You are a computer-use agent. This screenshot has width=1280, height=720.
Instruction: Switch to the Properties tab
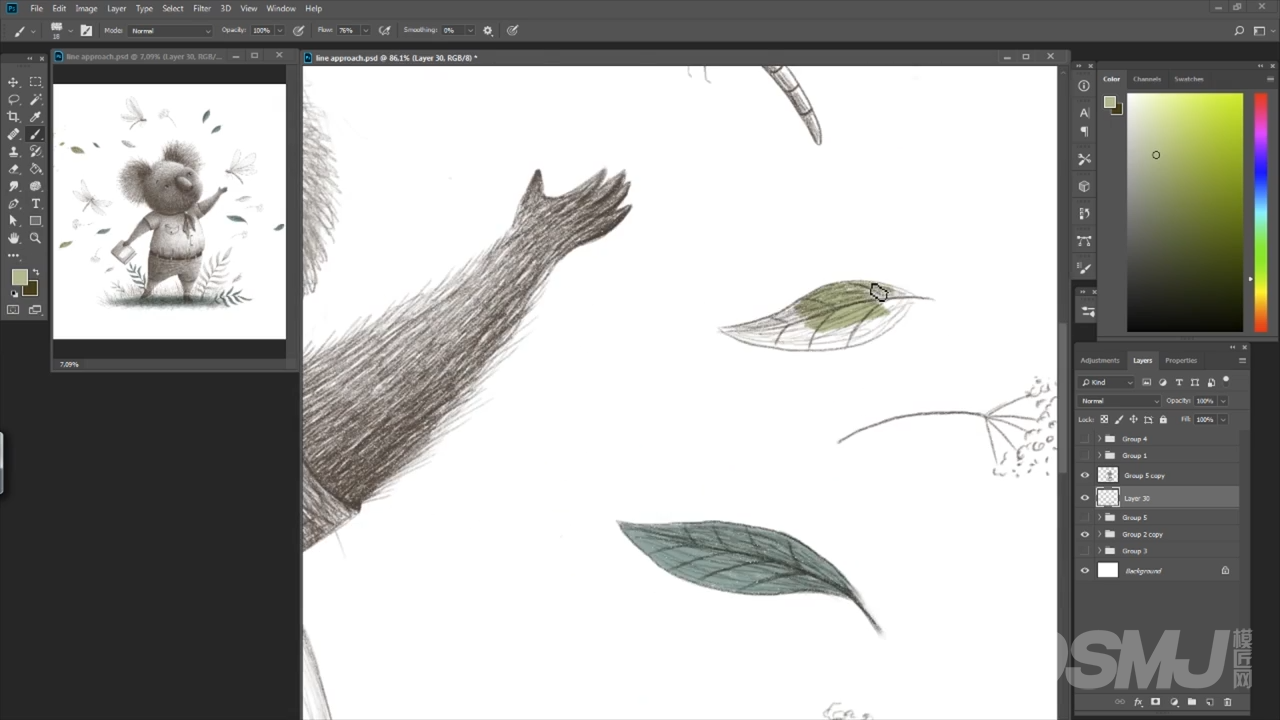point(1181,360)
